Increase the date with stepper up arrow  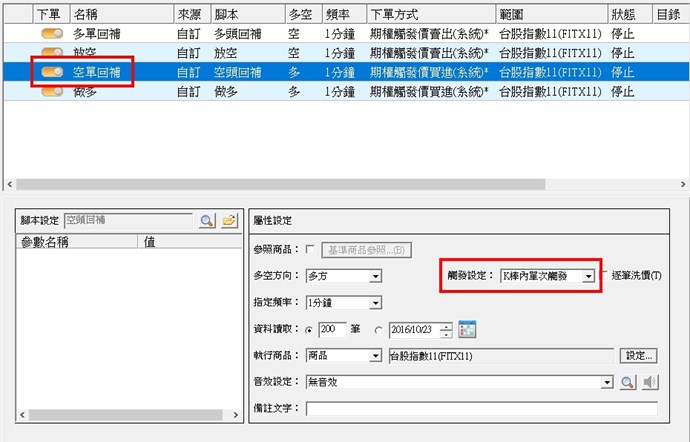(446, 326)
